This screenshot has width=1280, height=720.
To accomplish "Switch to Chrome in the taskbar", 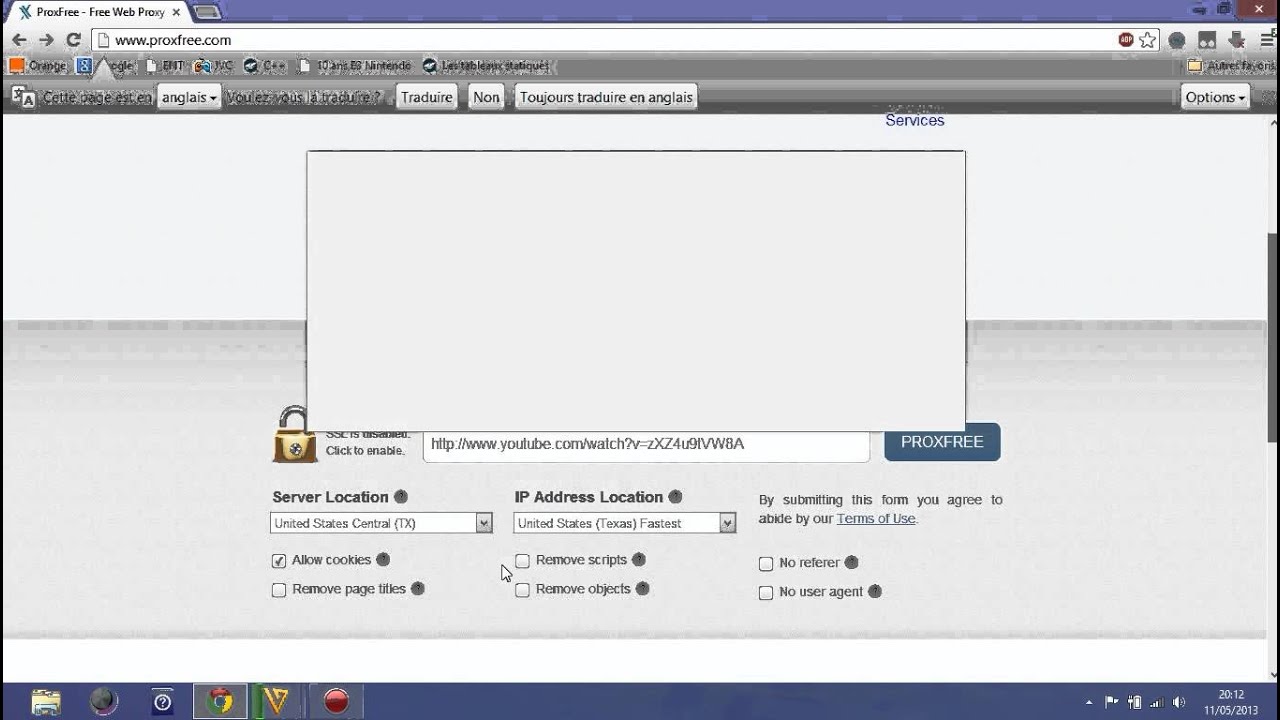I will pyautogui.click(x=220, y=702).
